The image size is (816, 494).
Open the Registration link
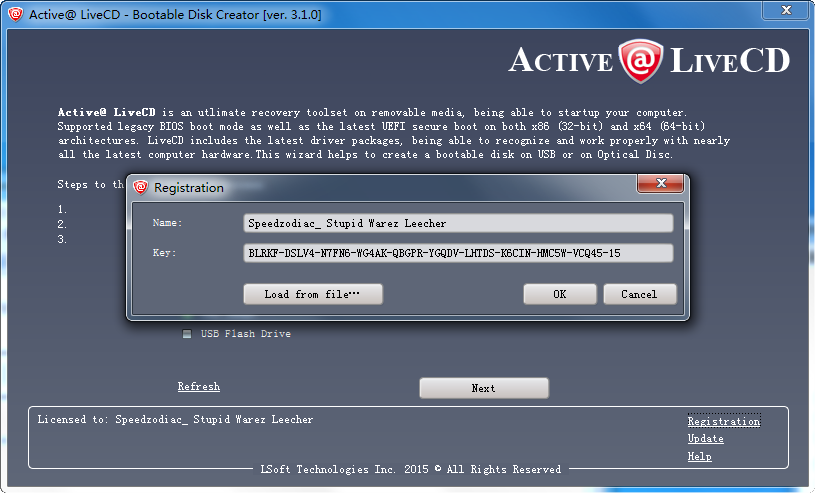click(723, 422)
